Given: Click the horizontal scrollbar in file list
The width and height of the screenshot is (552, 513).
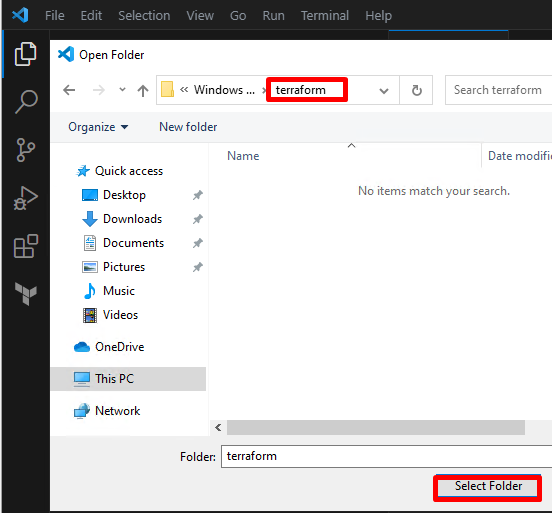Looking at the screenshot, I should [x=376, y=427].
